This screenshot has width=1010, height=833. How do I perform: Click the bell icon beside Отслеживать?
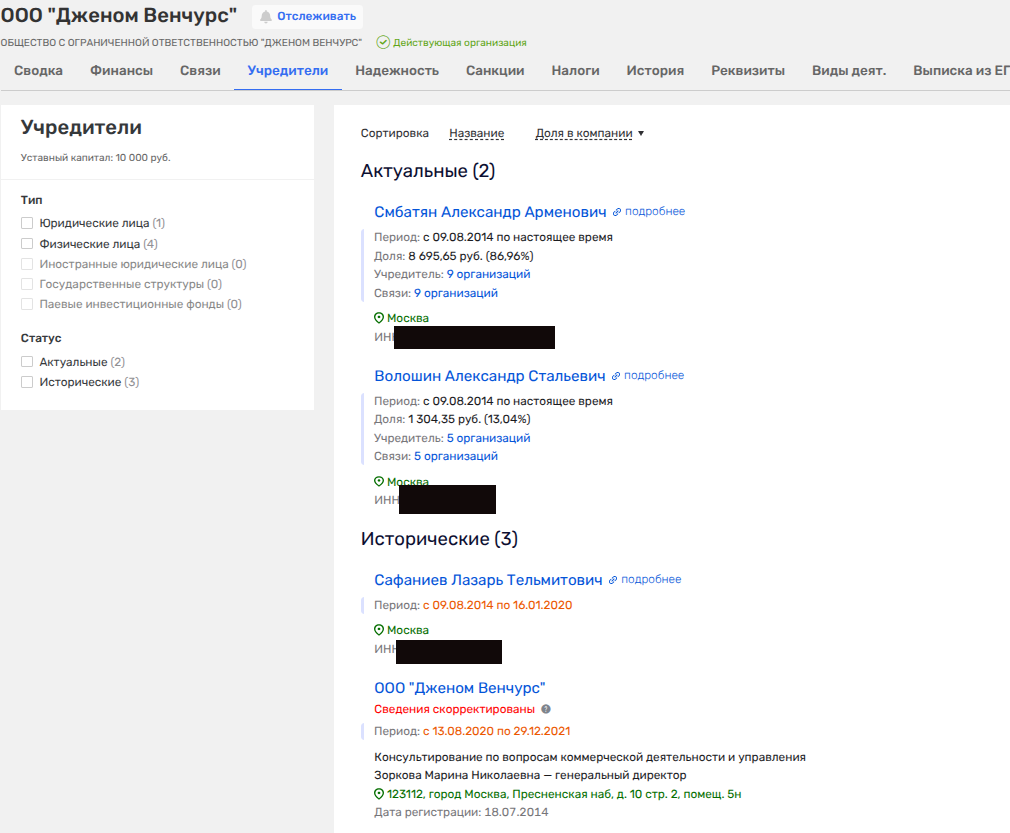pos(266,17)
